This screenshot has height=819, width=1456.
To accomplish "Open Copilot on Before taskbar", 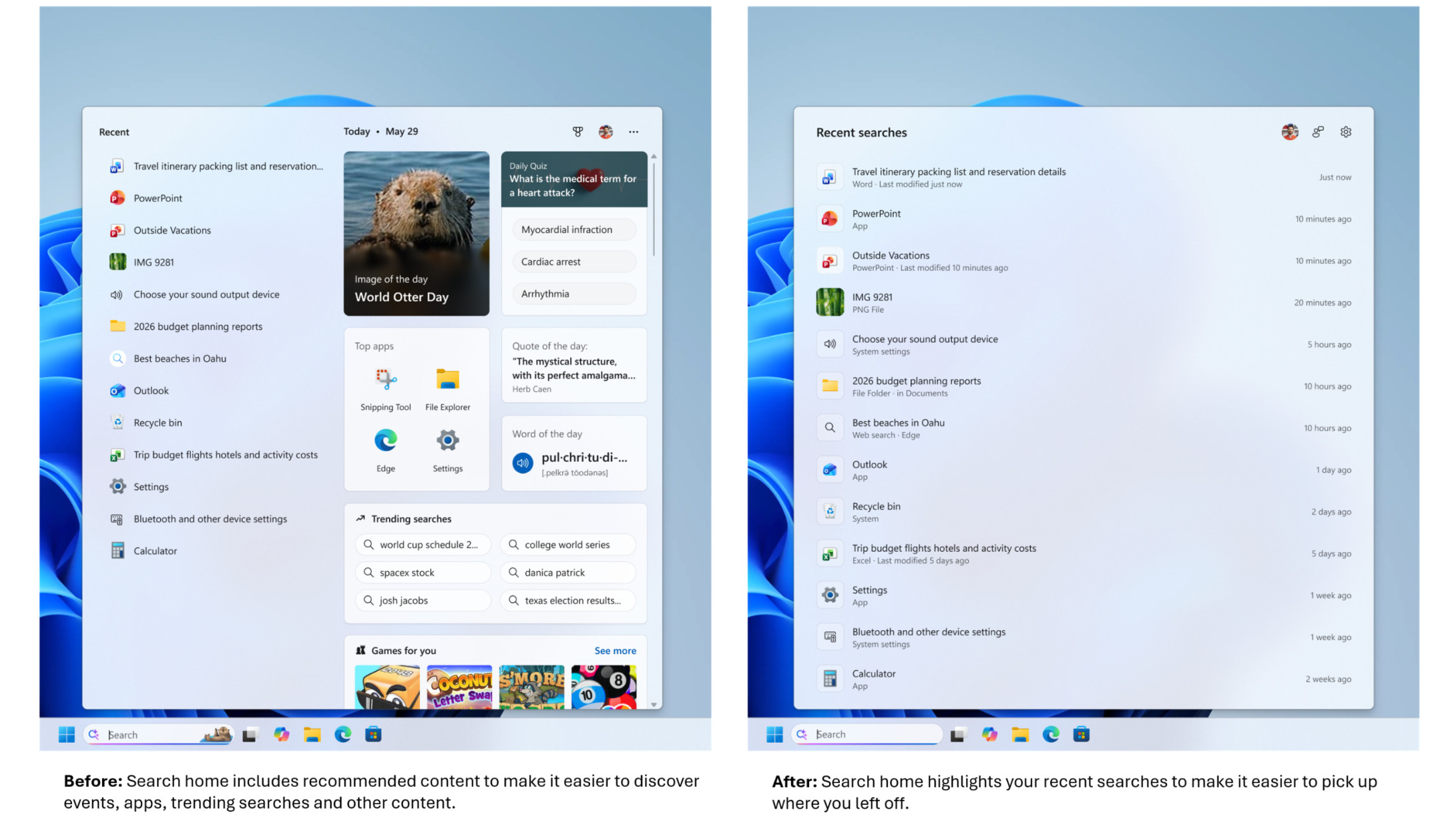I will tap(281, 734).
